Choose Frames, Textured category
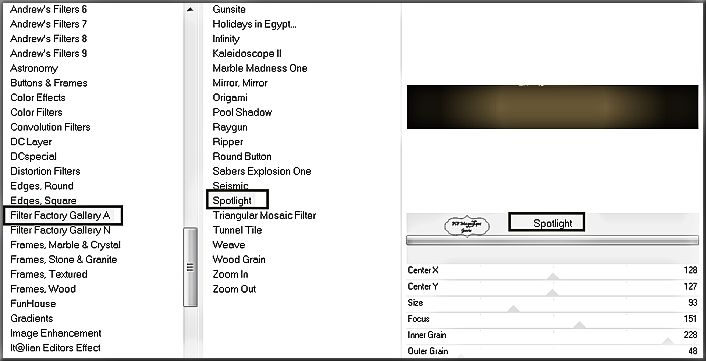Screen dimensions: 706x361 [x=49, y=275]
